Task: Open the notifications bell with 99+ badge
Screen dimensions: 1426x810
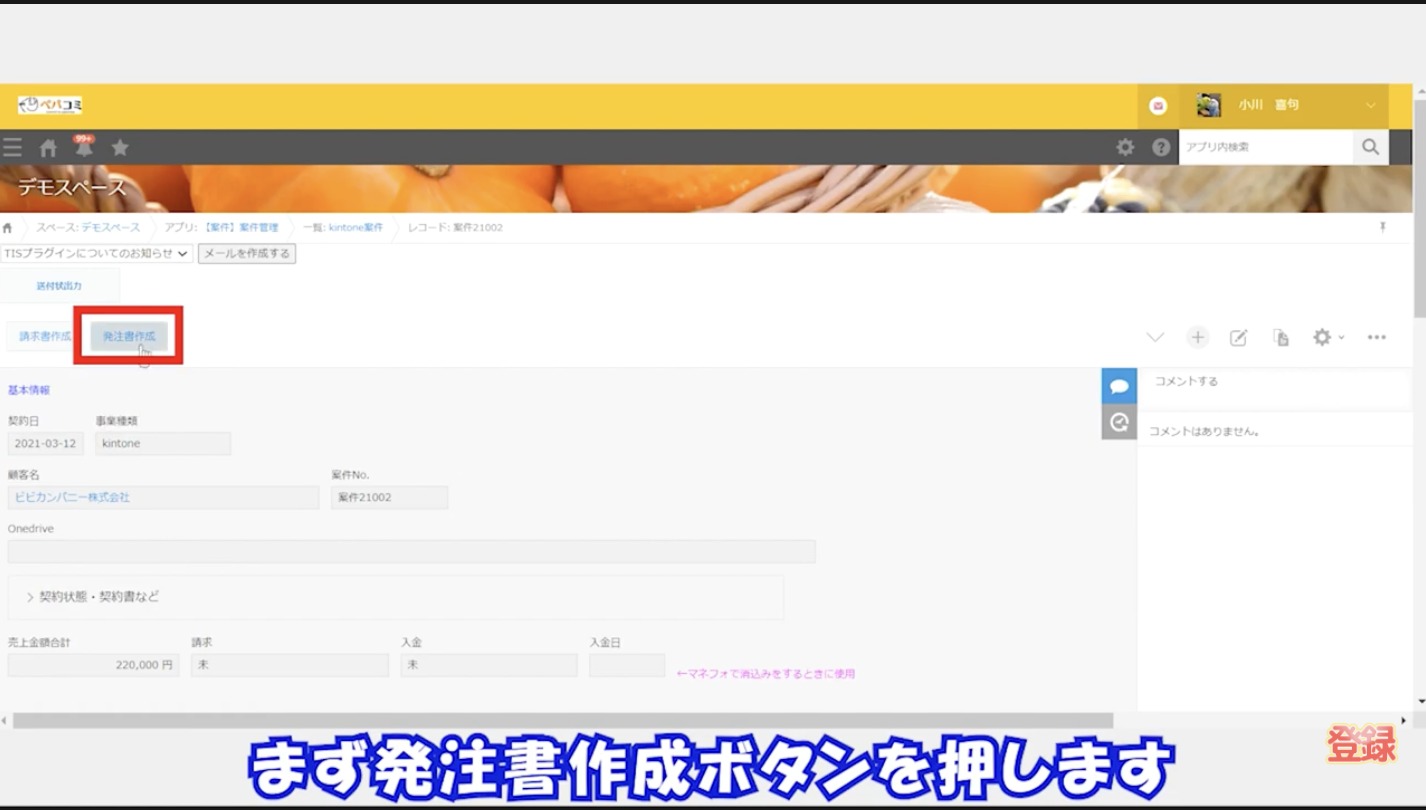Action: coord(84,147)
